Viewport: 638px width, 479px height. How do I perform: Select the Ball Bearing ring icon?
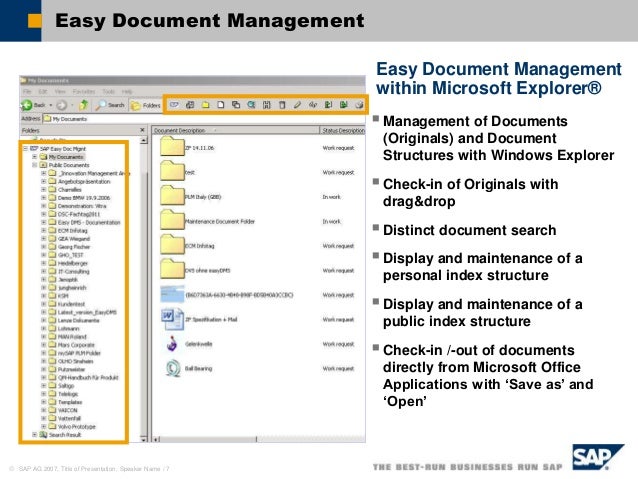pyautogui.click(x=173, y=368)
